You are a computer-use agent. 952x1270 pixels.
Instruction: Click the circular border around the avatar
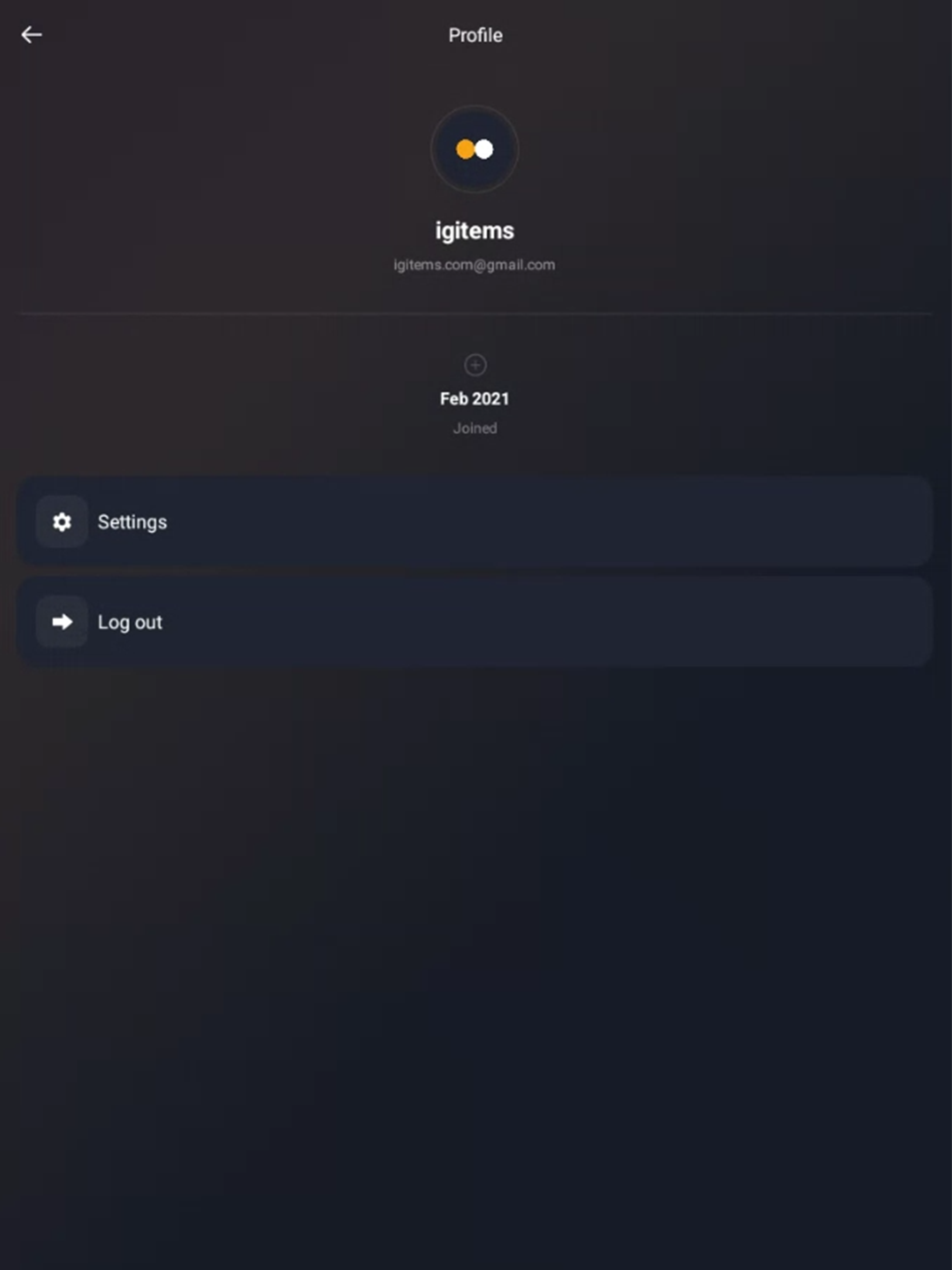coord(475,107)
